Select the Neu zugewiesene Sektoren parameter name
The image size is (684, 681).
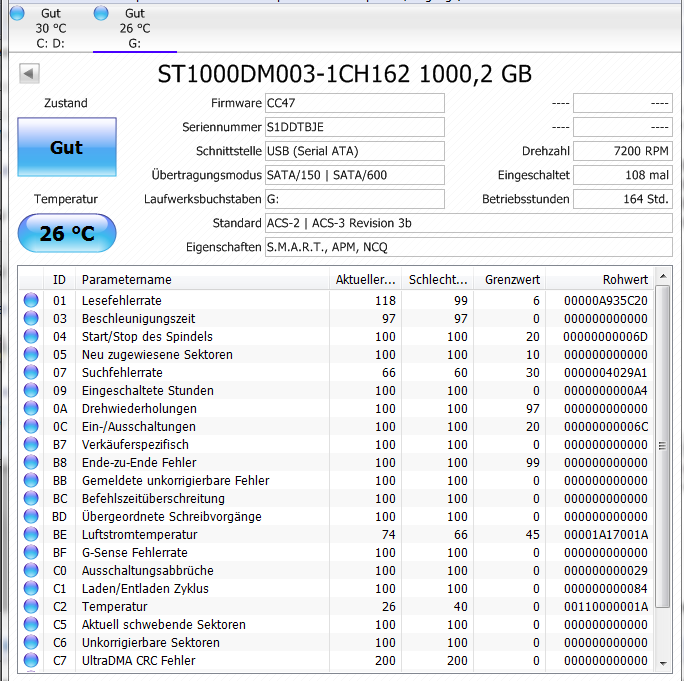pos(157,355)
